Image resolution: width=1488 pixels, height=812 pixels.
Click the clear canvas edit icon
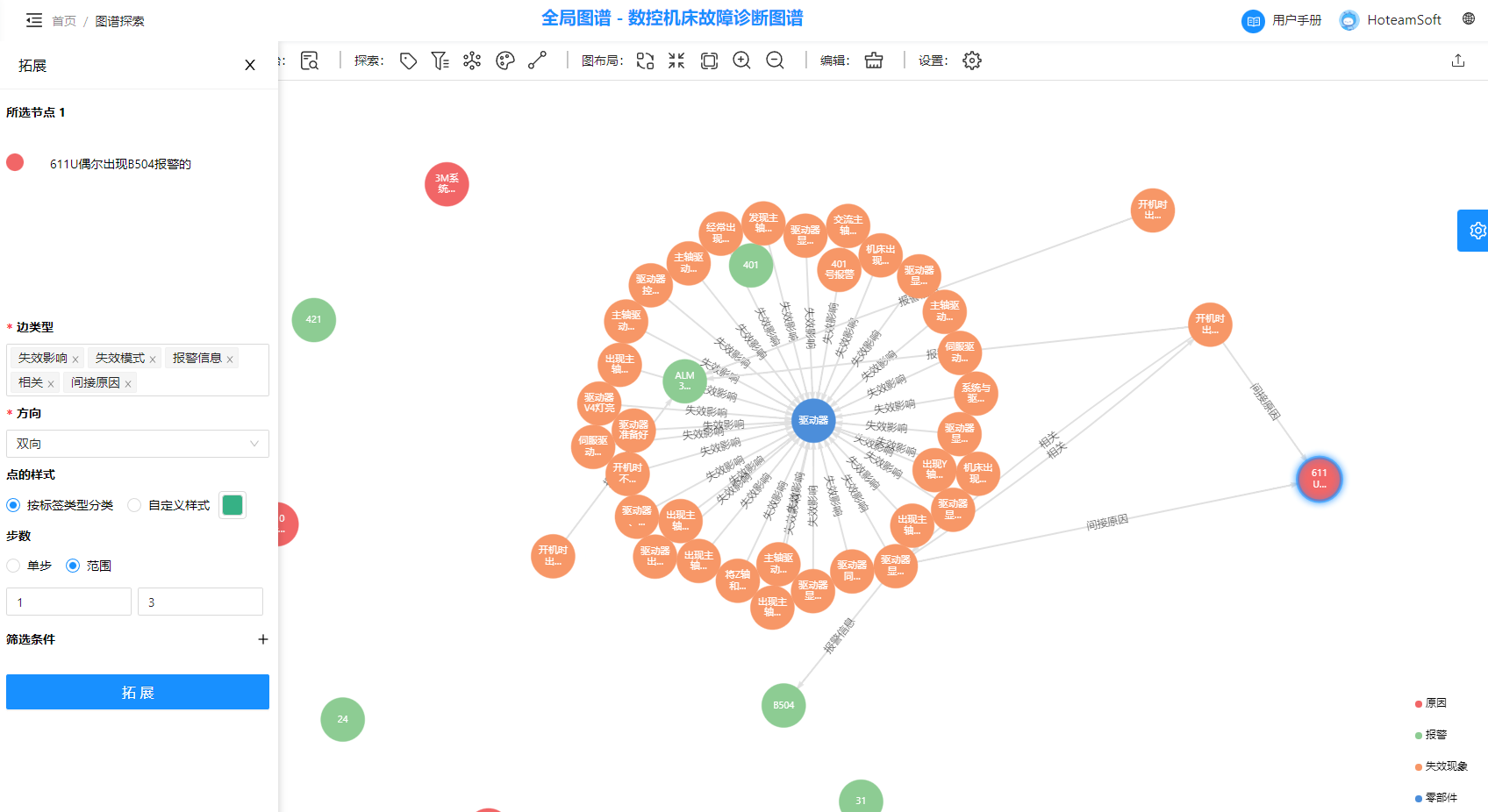click(x=874, y=61)
